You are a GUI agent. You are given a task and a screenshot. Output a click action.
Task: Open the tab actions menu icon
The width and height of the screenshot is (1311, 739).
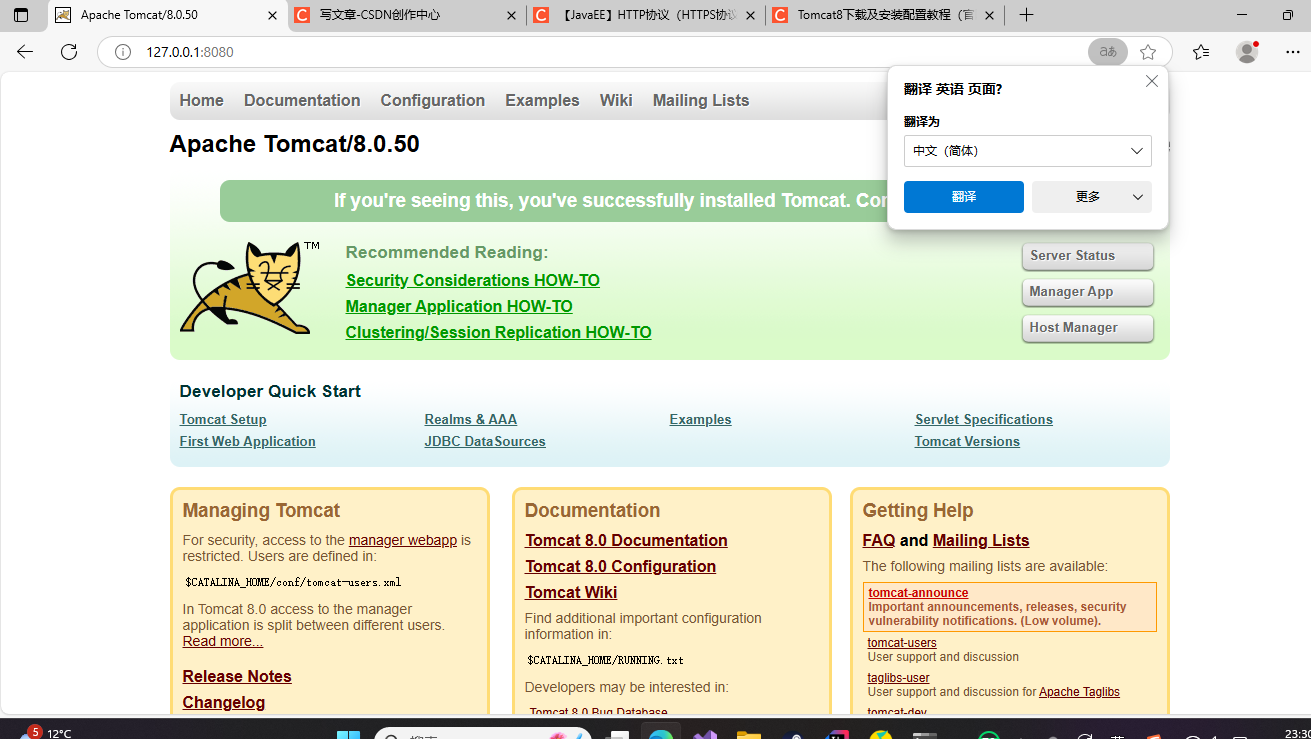click(x=21, y=15)
